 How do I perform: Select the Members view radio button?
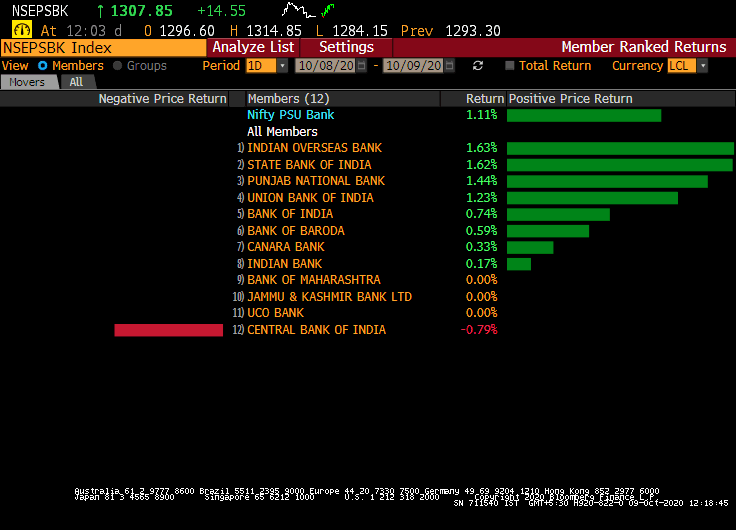pos(43,66)
